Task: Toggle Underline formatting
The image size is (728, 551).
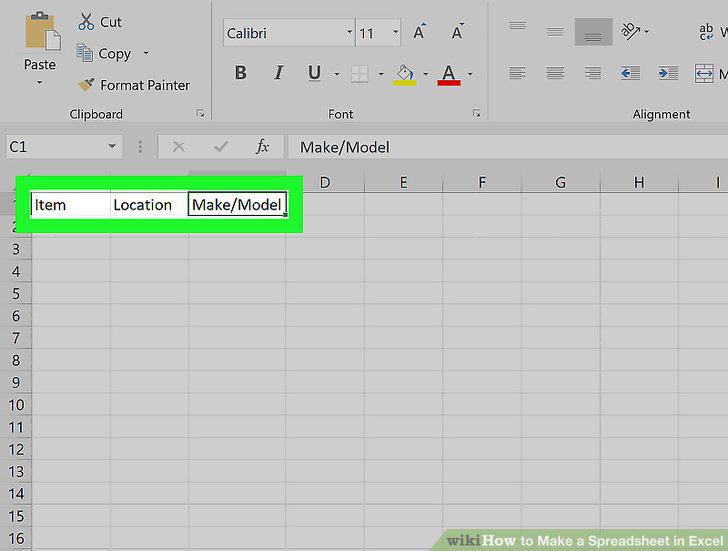Action: [x=314, y=73]
